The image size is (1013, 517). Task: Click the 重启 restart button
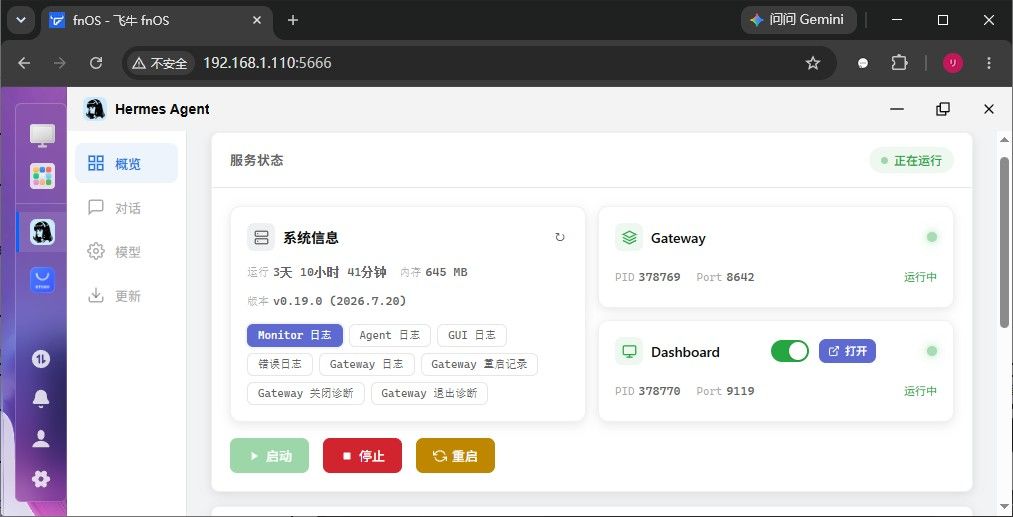click(x=455, y=456)
